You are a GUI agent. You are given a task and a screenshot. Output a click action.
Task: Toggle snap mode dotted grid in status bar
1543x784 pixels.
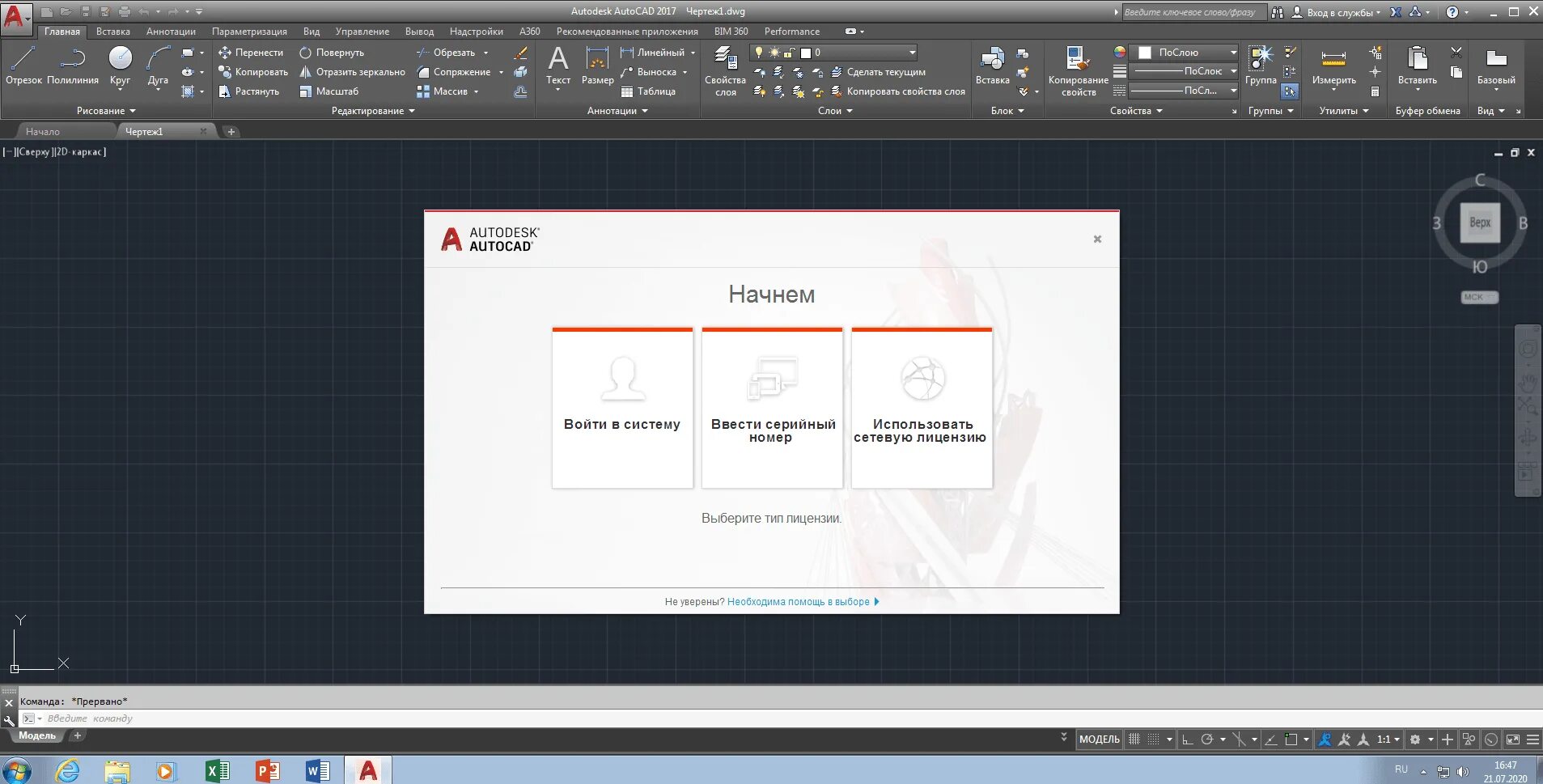point(1154,740)
